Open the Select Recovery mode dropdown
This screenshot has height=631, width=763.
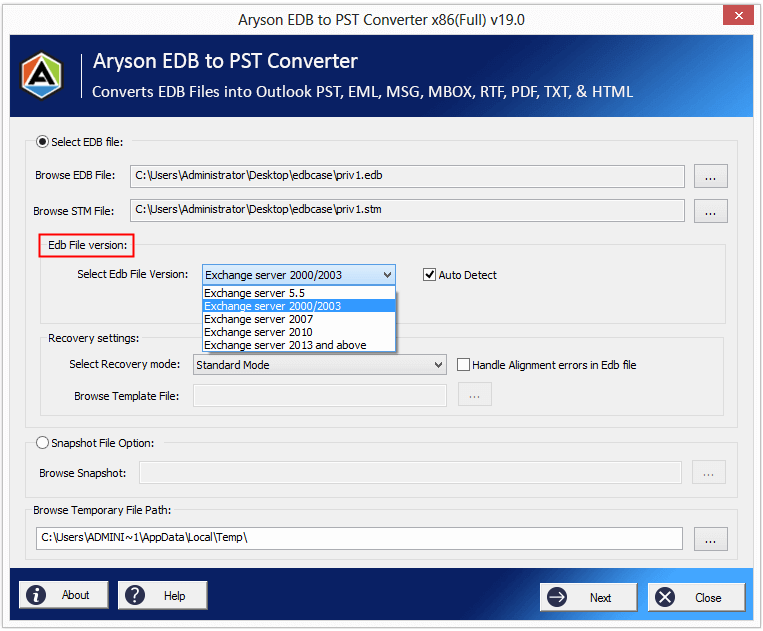[x=320, y=365]
